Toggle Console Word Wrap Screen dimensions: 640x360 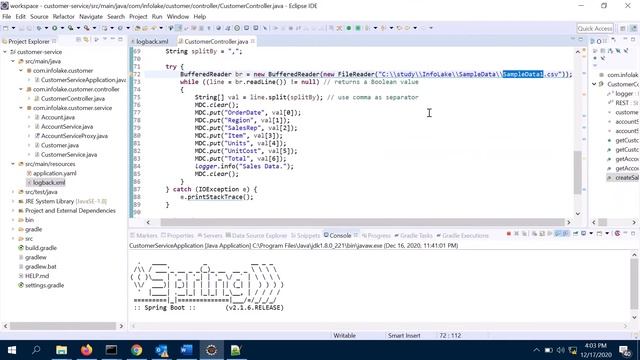pos(550,234)
